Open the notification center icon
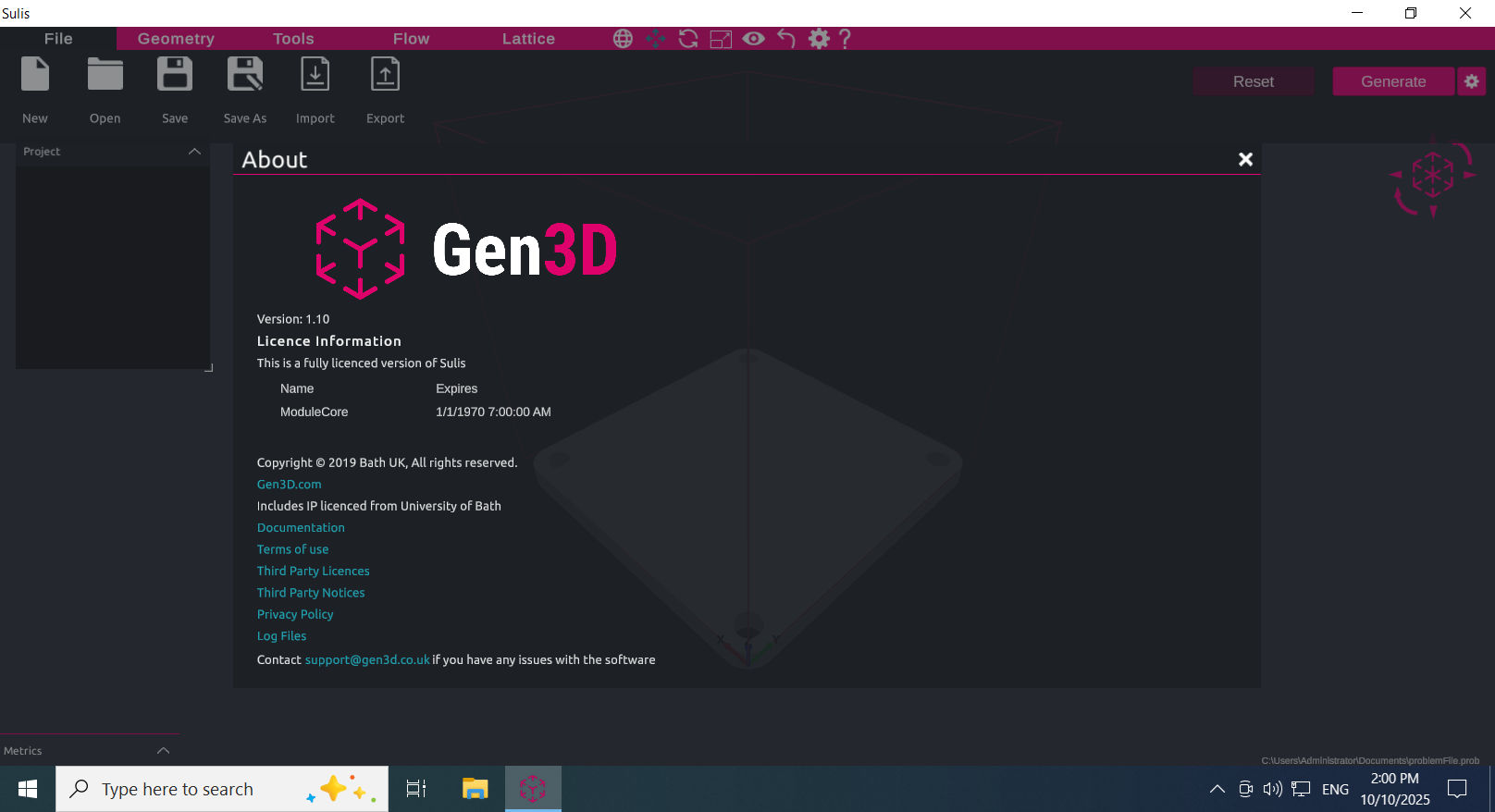 [1458, 789]
